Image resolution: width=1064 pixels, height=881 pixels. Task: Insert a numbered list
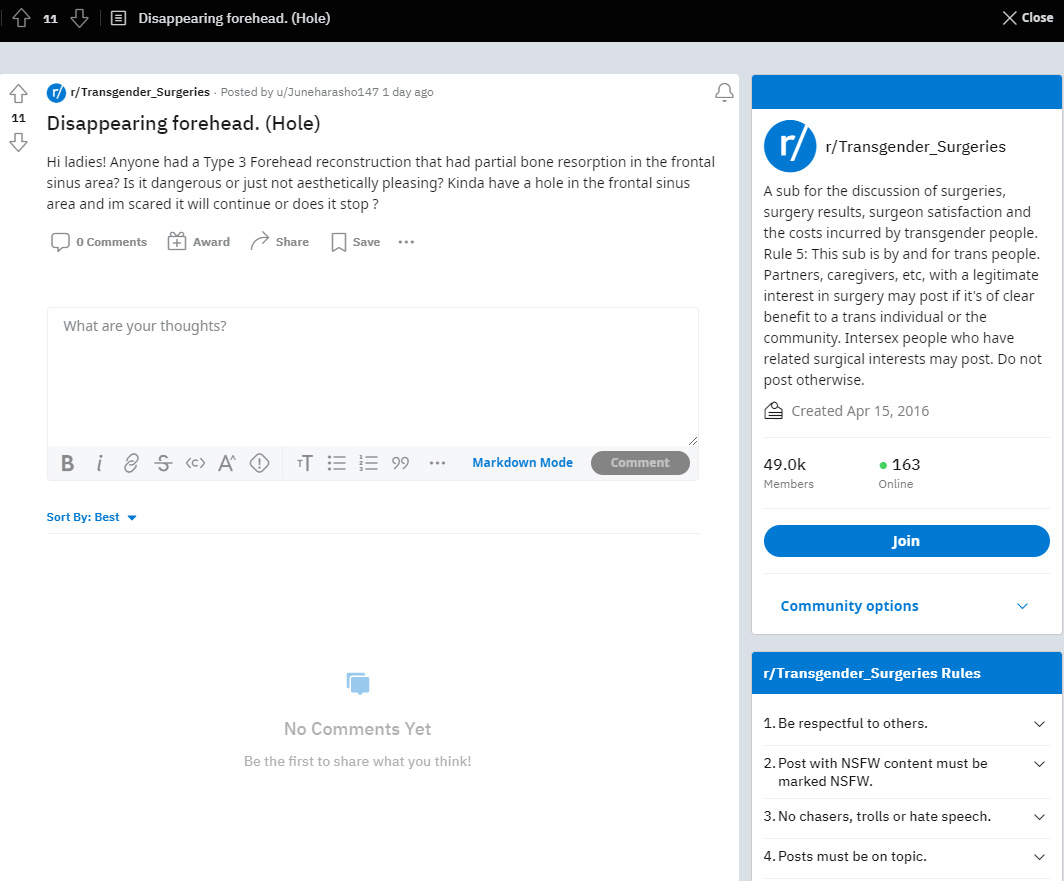(x=368, y=463)
